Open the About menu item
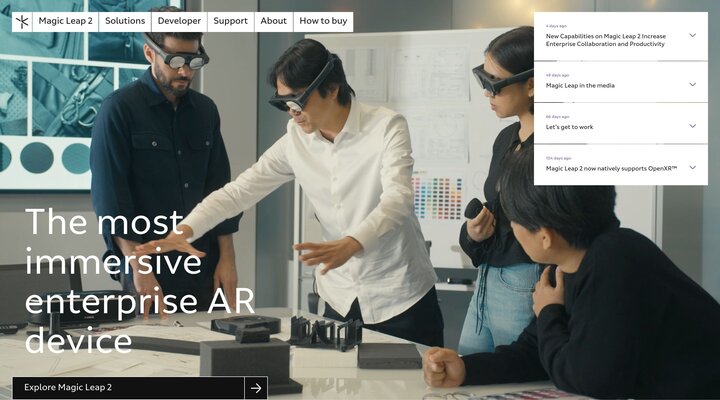Viewport: 720px width, 400px height. (273, 21)
